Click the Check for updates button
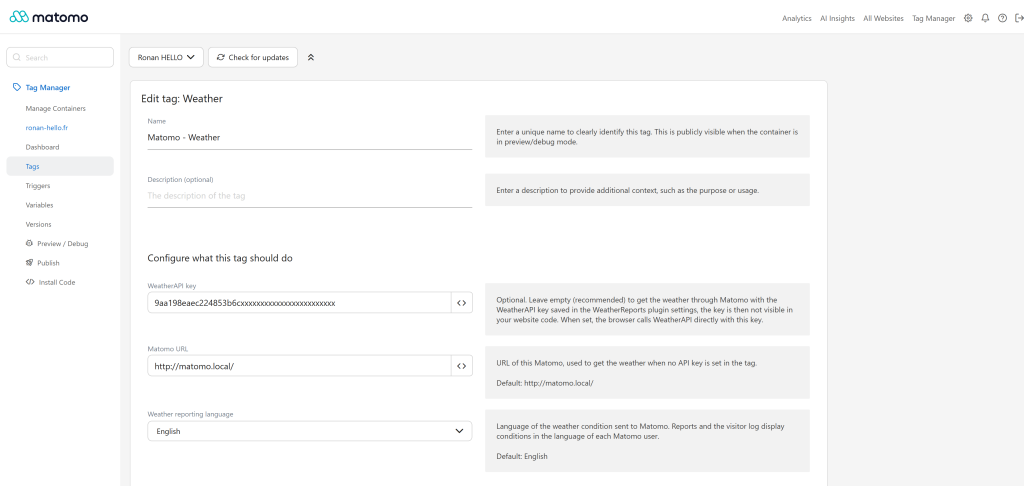1024x486 pixels. click(253, 57)
